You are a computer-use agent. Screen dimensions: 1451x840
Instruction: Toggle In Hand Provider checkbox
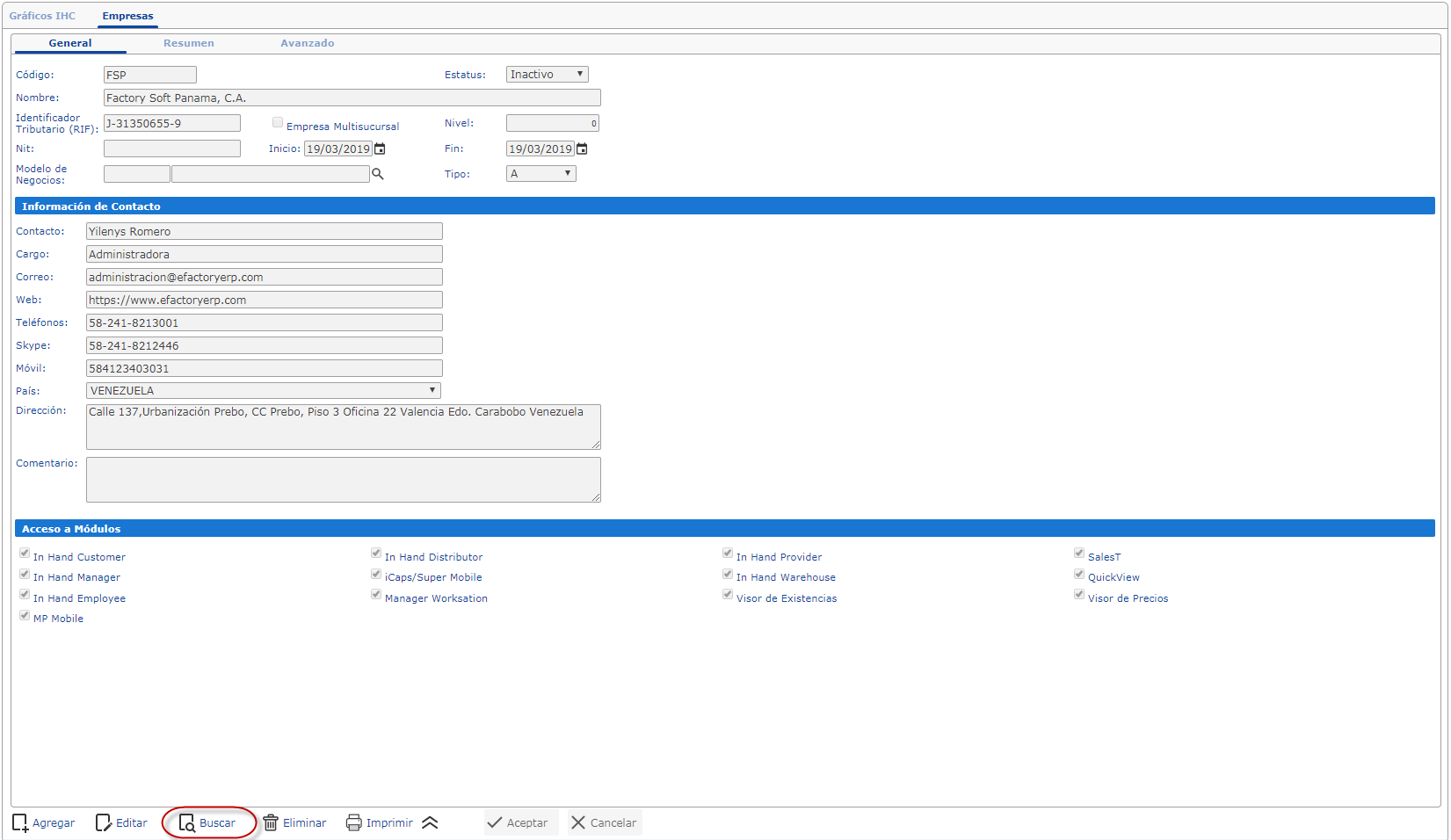coord(728,554)
